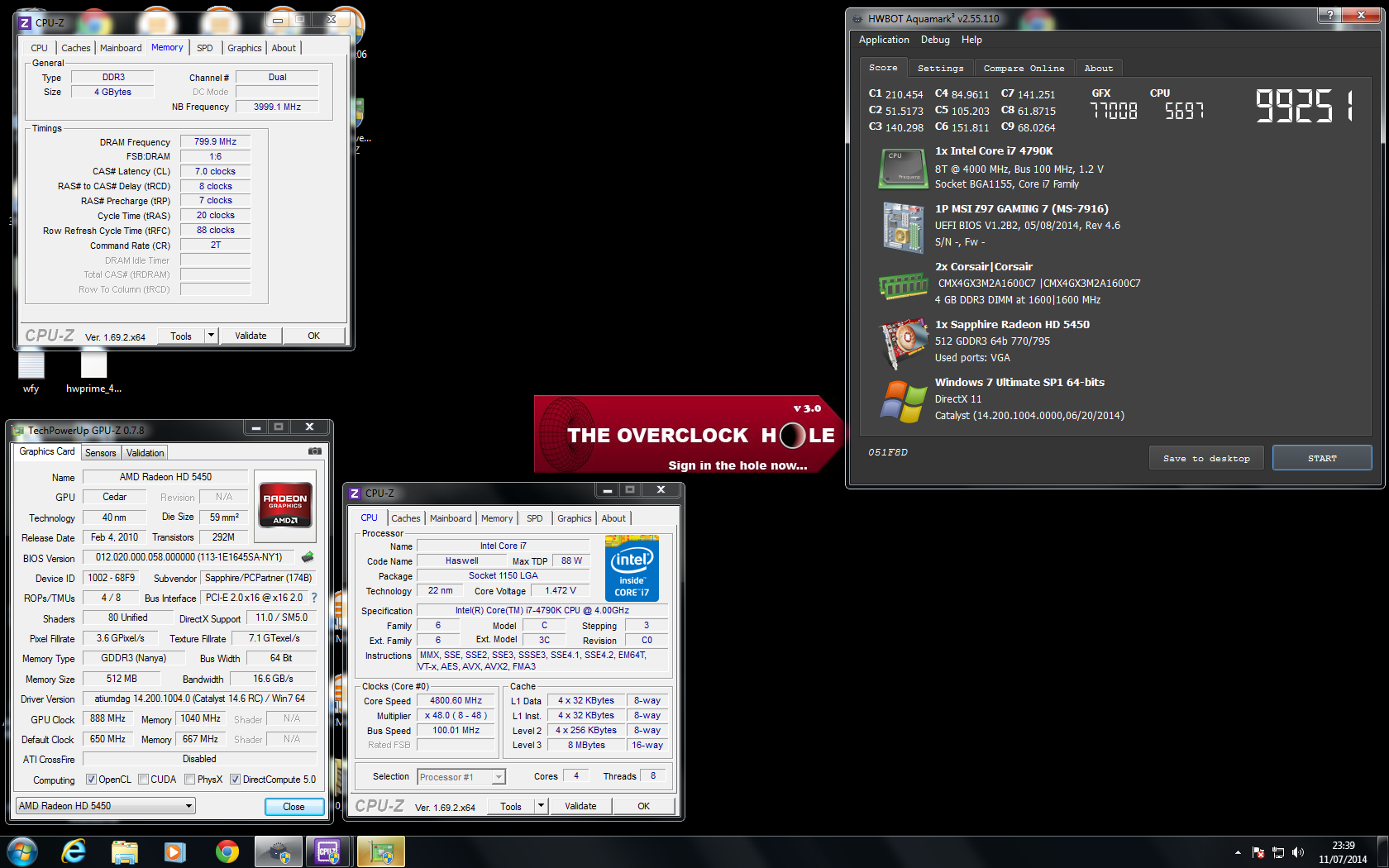This screenshot has height=868, width=1389.
Task: Click the Show desktop strip beside the clock
Action: click(1382, 852)
